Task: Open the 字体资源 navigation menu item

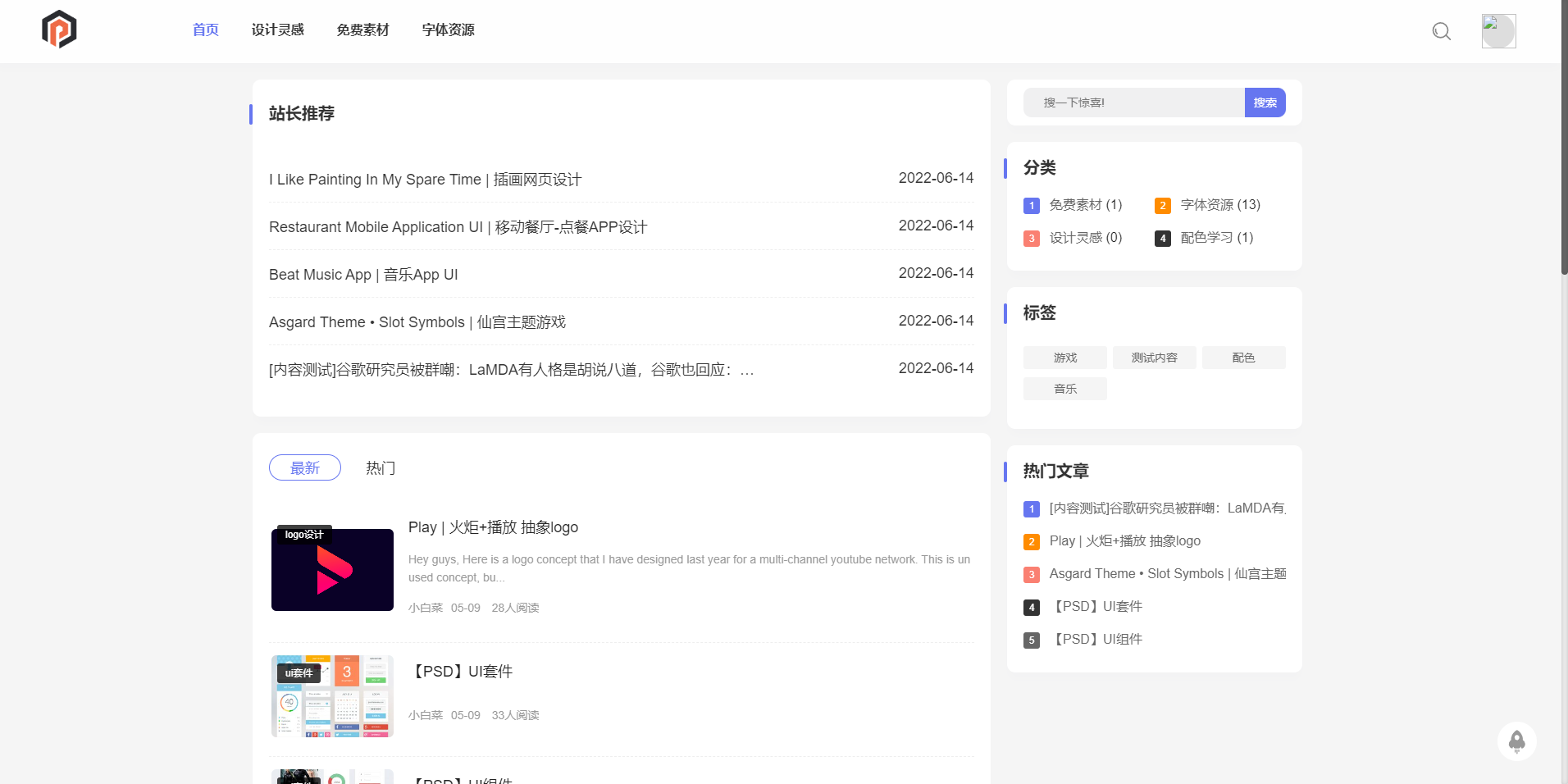Action: click(x=447, y=30)
